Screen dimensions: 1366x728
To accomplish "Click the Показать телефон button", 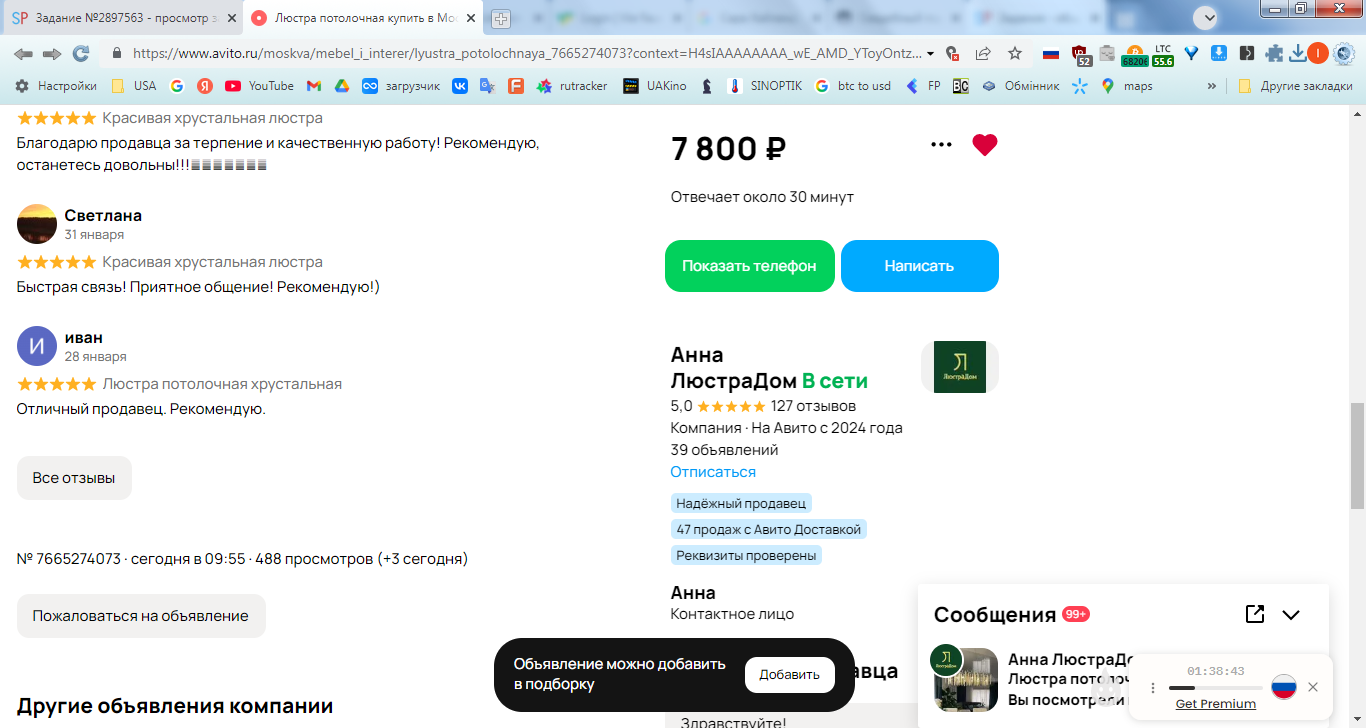I will coord(749,266).
